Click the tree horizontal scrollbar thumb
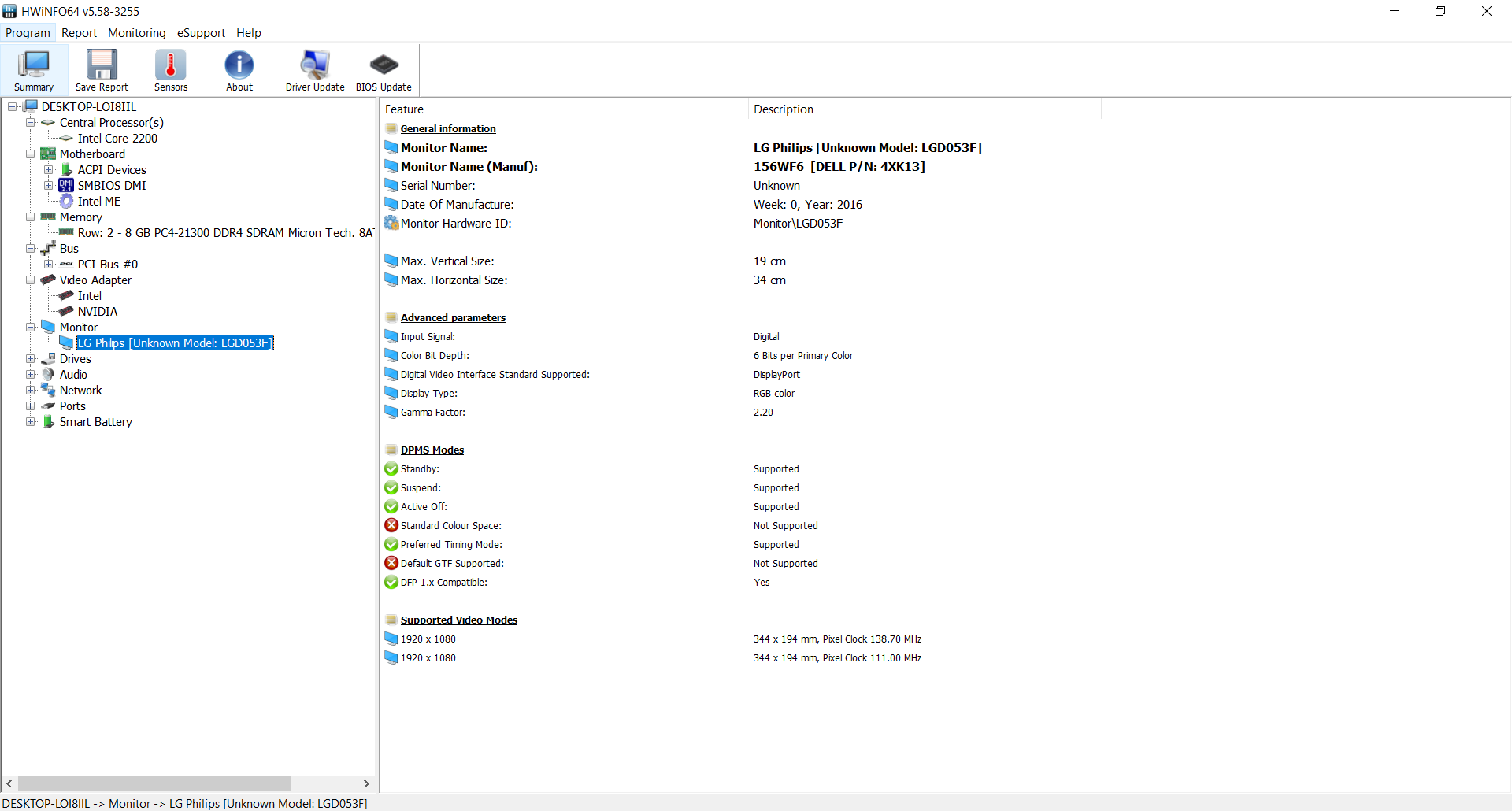1512x811 pixels. pos(154,783)
